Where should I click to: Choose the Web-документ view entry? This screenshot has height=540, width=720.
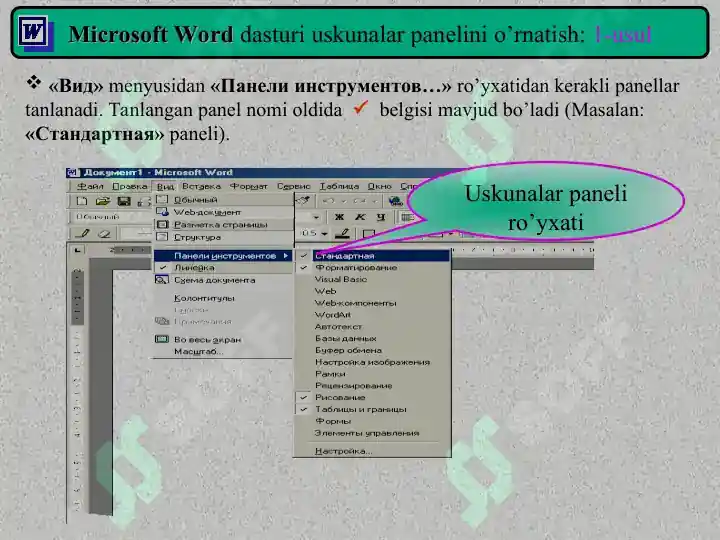click(223, 212)
